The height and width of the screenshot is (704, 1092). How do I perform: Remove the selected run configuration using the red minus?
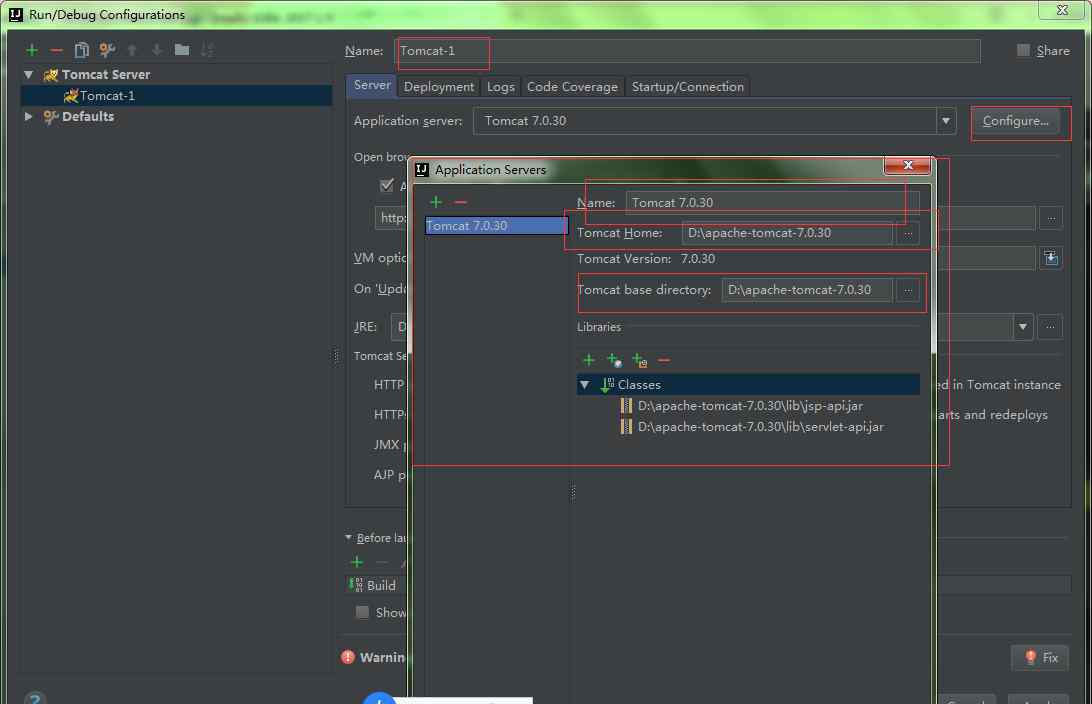point(56,50)
